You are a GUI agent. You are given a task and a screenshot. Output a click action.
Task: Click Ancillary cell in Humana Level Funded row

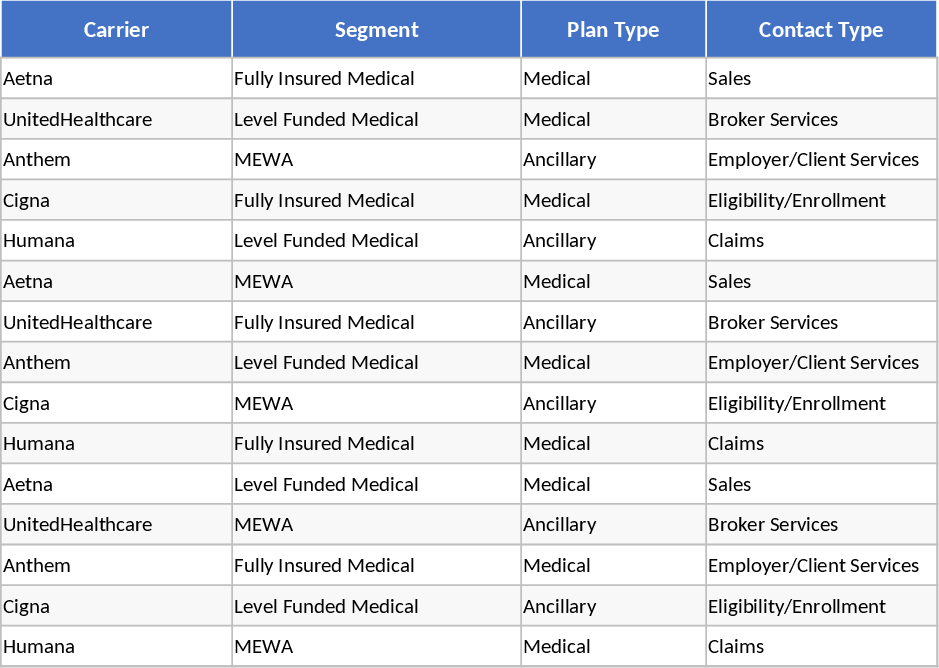(559, 241)
